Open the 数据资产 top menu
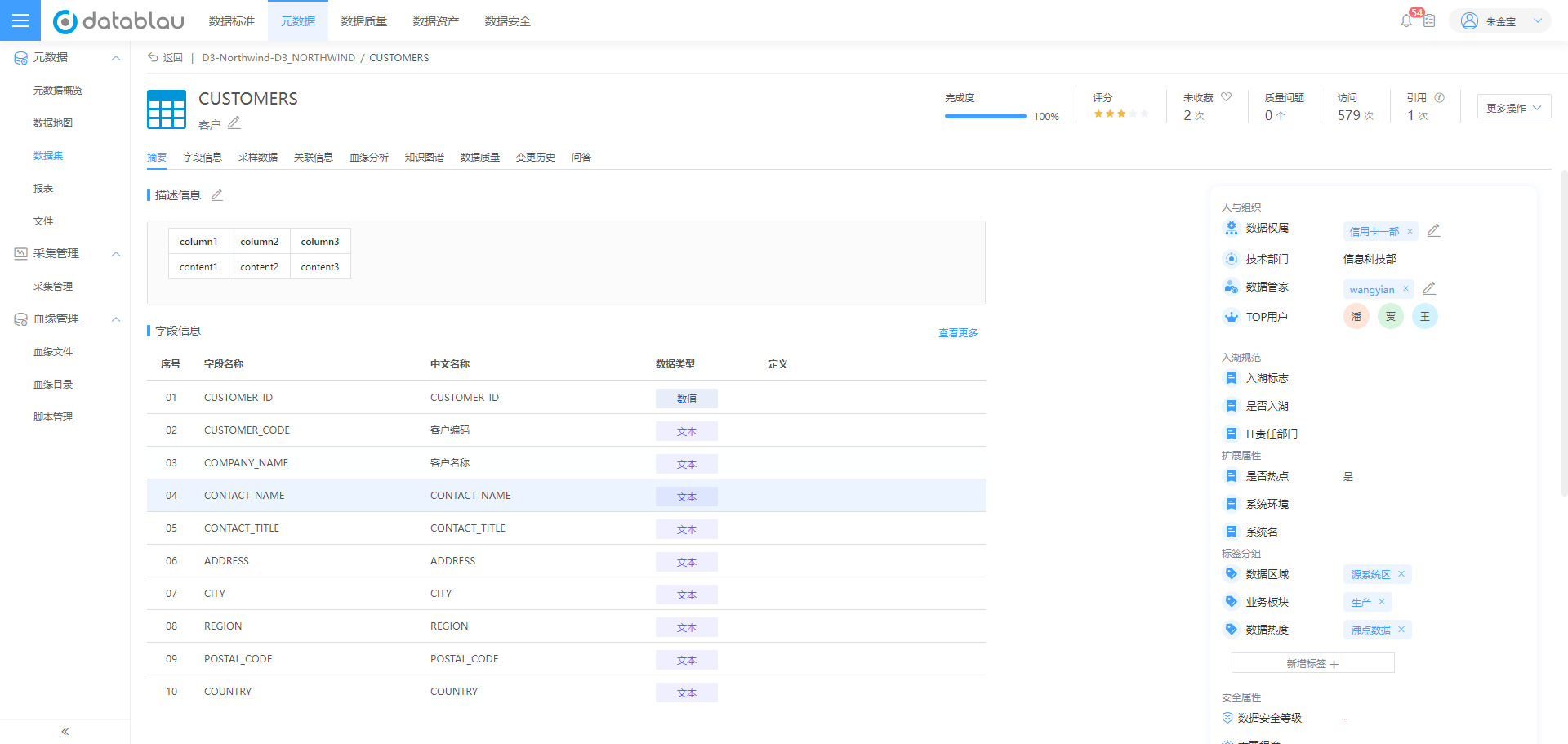 click(x=436, y=21)
